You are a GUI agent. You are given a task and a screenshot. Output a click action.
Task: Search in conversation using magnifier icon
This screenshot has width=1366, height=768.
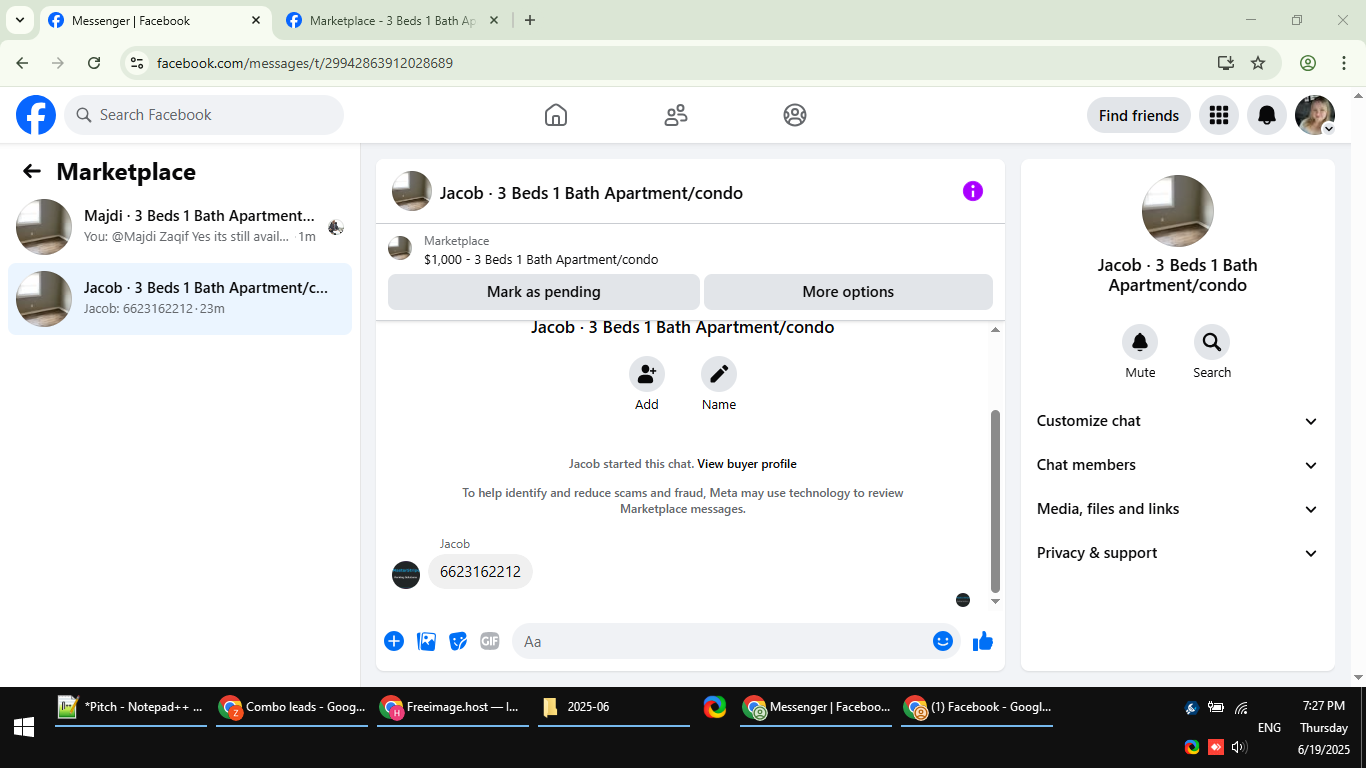(x=1212, y=343)
